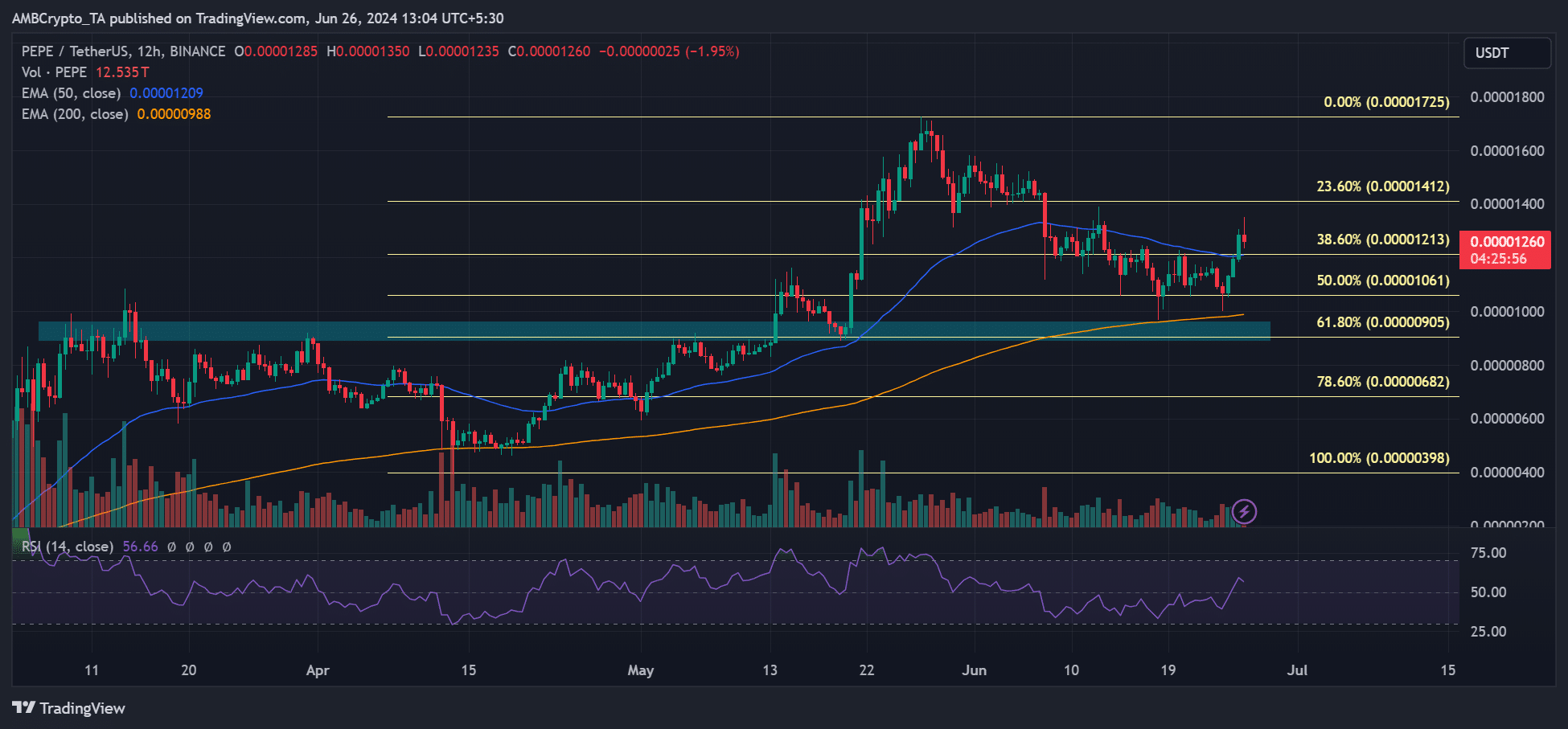Click the 50.00% (0.00001061) Fibonacci label
Viewport: 1568px width, 729px height.
coord(1383,281)
